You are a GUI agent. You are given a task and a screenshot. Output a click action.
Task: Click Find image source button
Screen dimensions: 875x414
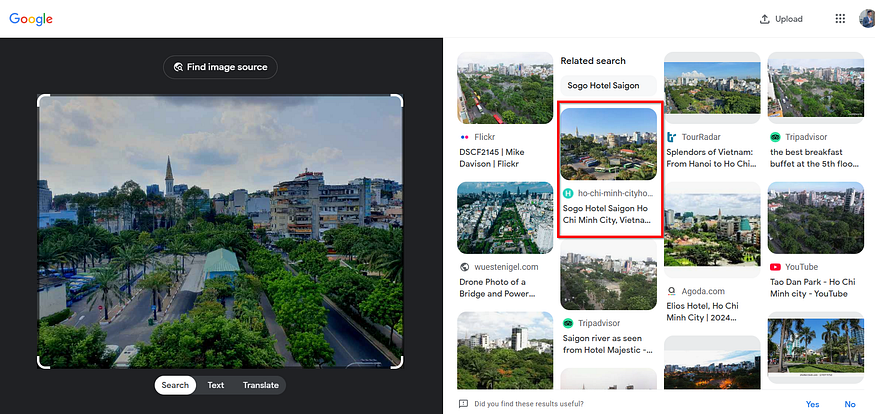pos(220,67)
